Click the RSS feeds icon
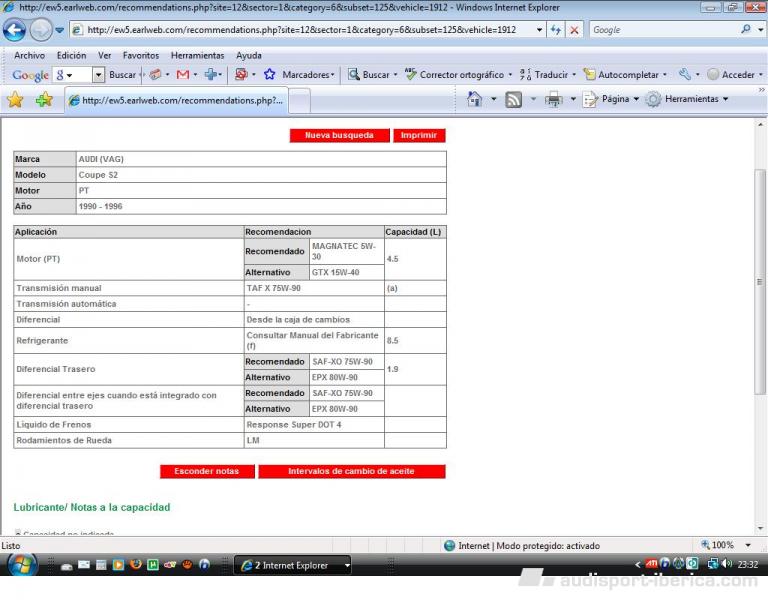The image size is (768, 600). (x=513, y=99)
